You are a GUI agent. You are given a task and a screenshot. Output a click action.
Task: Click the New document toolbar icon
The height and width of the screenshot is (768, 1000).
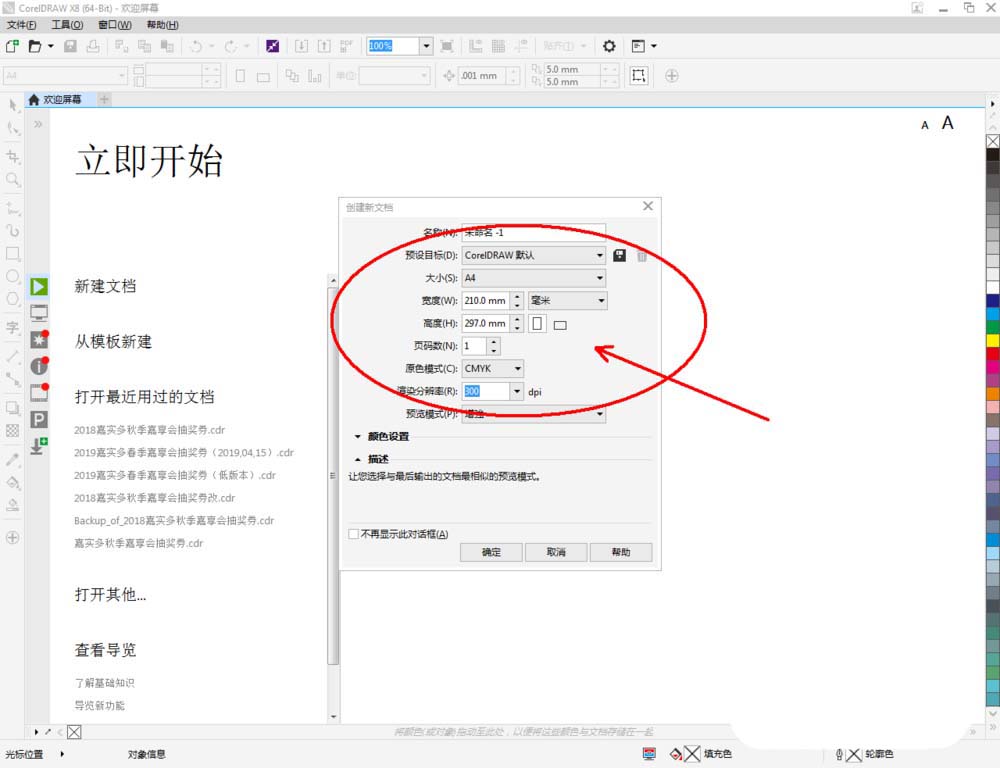(x=12, y=46)
